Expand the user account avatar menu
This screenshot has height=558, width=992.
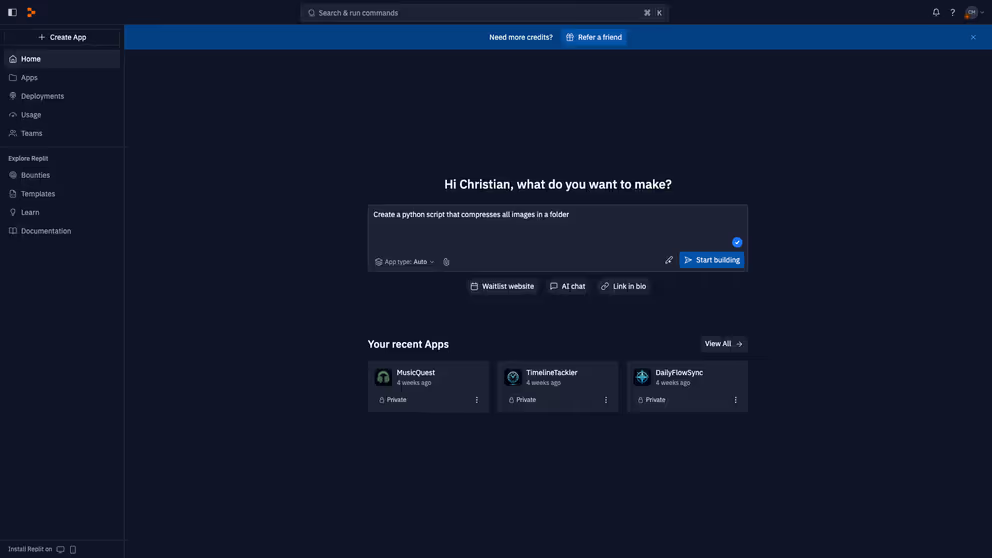[974, 13]
